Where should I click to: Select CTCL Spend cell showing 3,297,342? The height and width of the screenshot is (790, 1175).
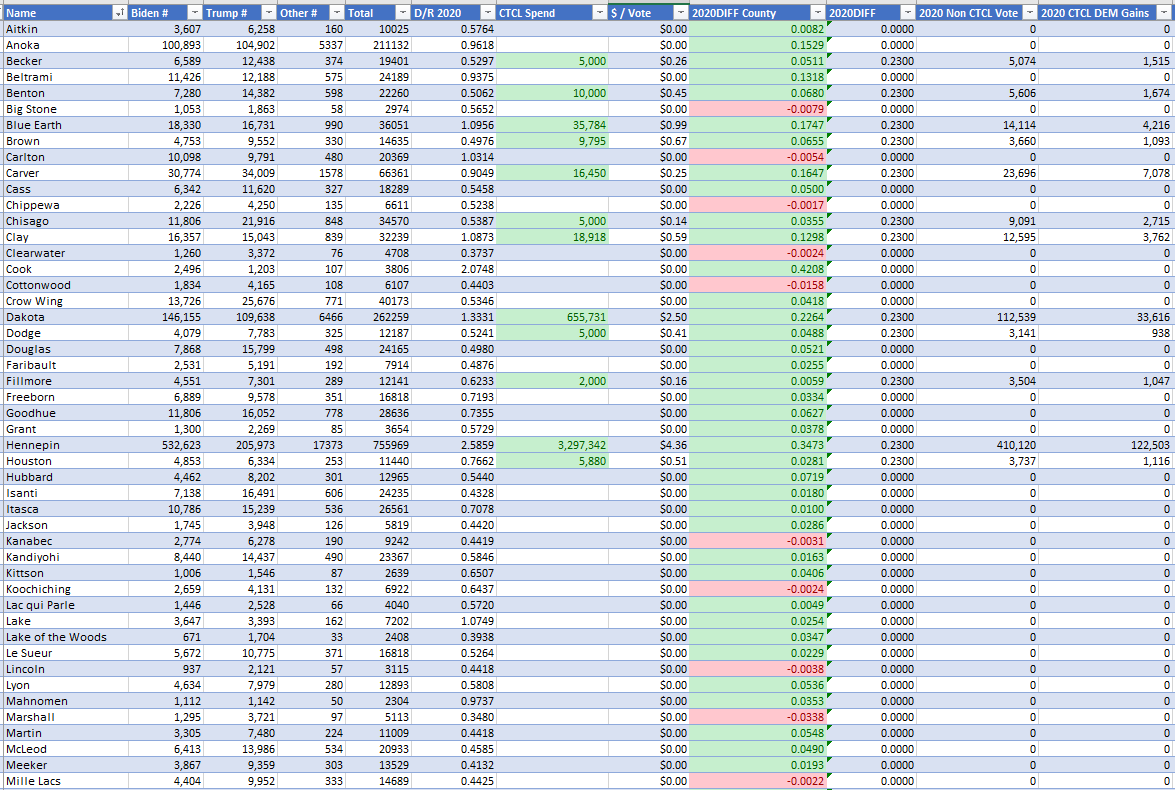[552, 445]
